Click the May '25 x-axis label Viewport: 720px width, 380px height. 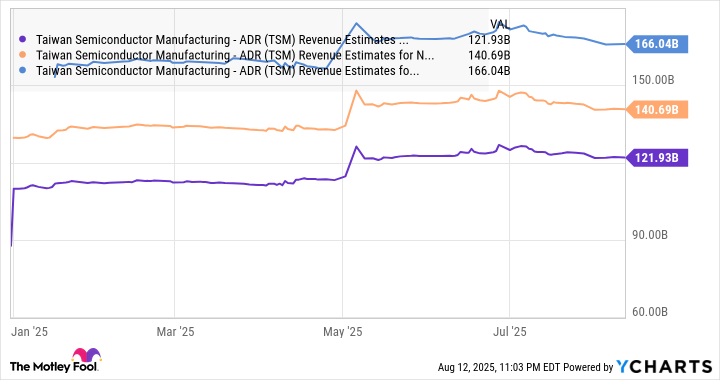click(343, 332)
